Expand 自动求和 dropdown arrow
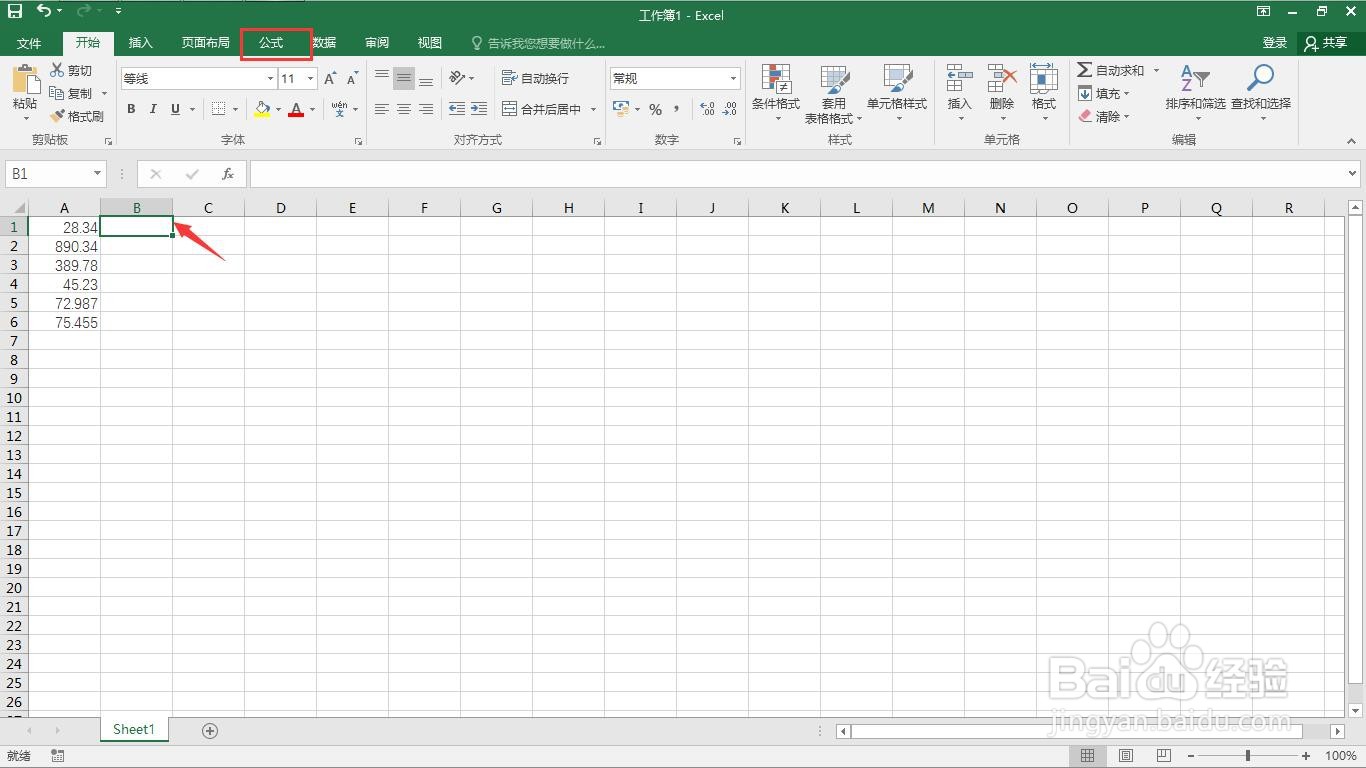The height and width of the screenshot is (768, 1366). coord(1156,70)
